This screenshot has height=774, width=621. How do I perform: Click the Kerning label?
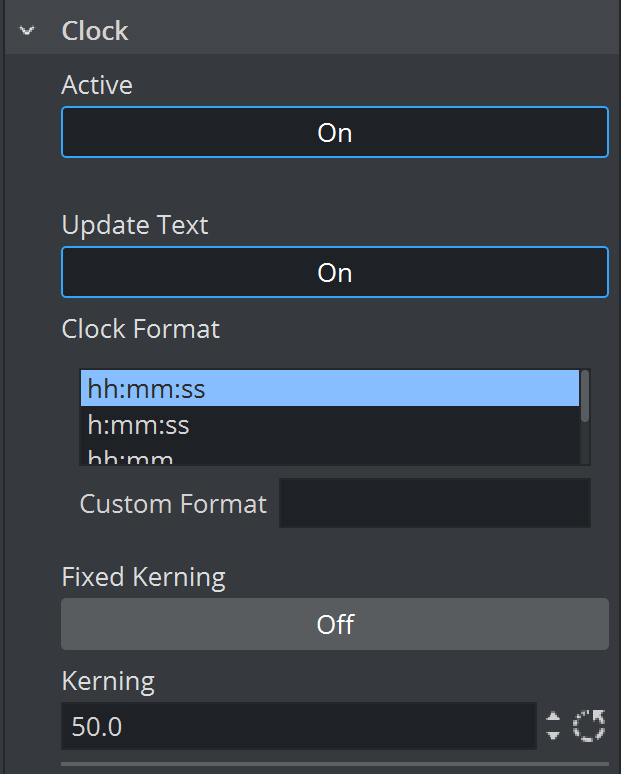(108, 682)
